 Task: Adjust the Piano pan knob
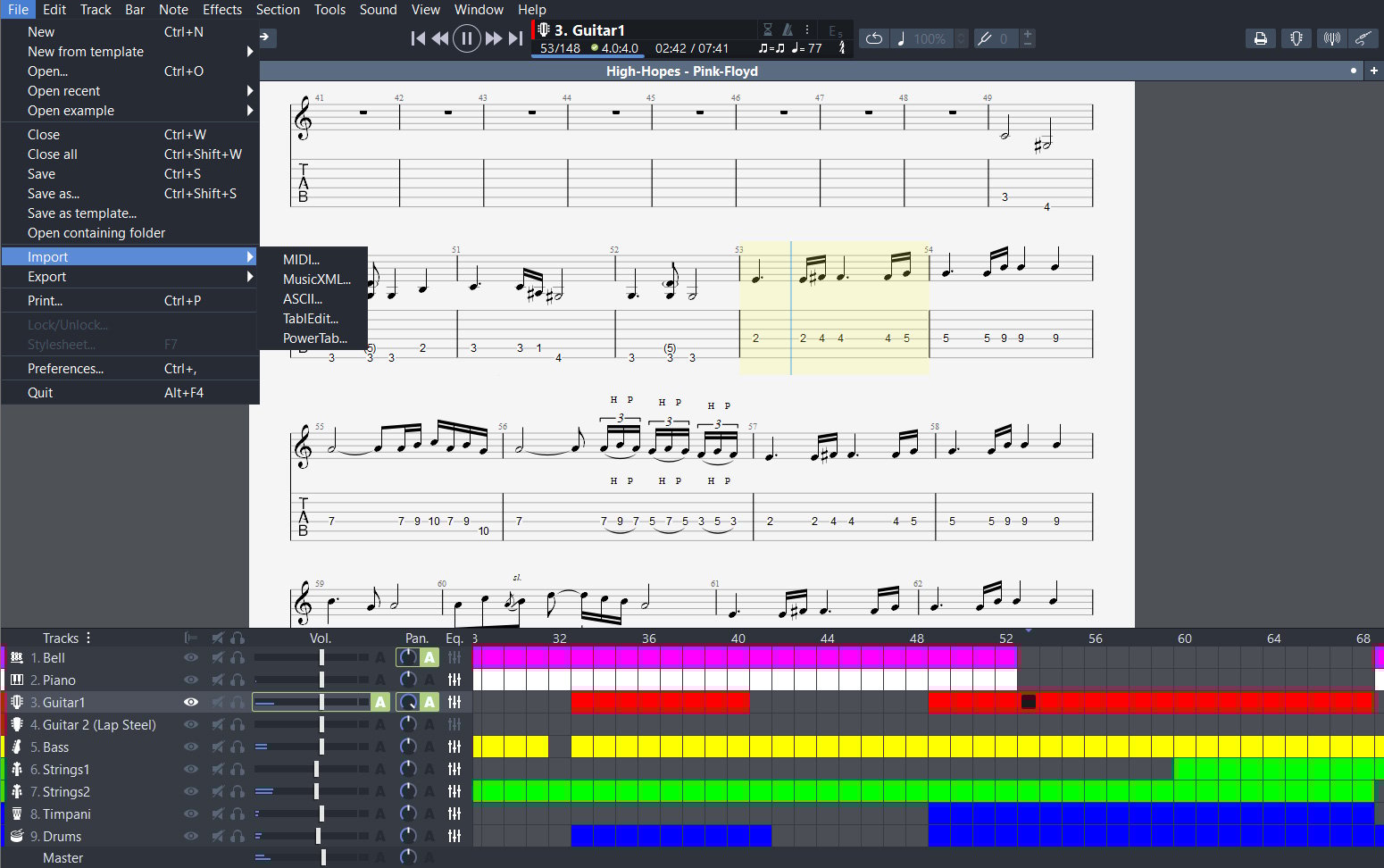(408, 680)
